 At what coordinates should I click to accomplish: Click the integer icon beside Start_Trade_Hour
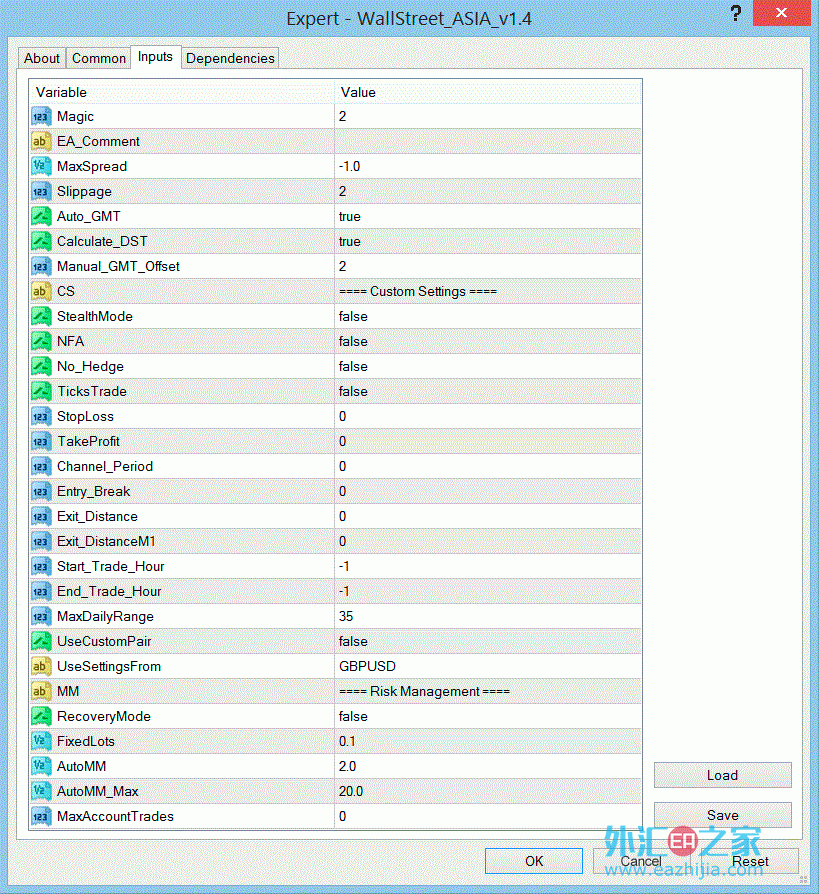click(41, 567)
